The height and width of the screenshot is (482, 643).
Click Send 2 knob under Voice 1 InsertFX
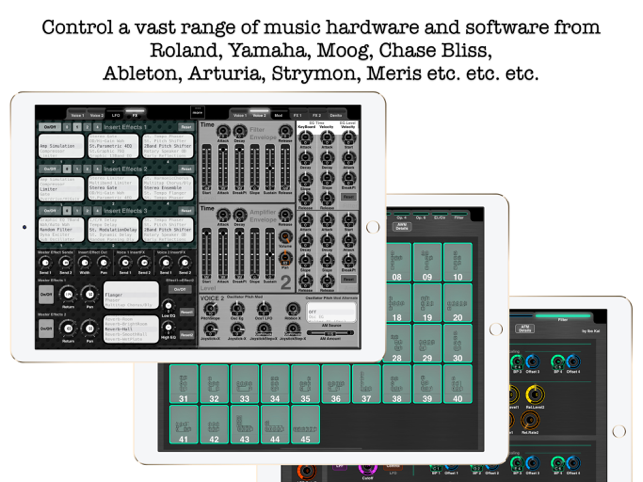tap(144, 263)
